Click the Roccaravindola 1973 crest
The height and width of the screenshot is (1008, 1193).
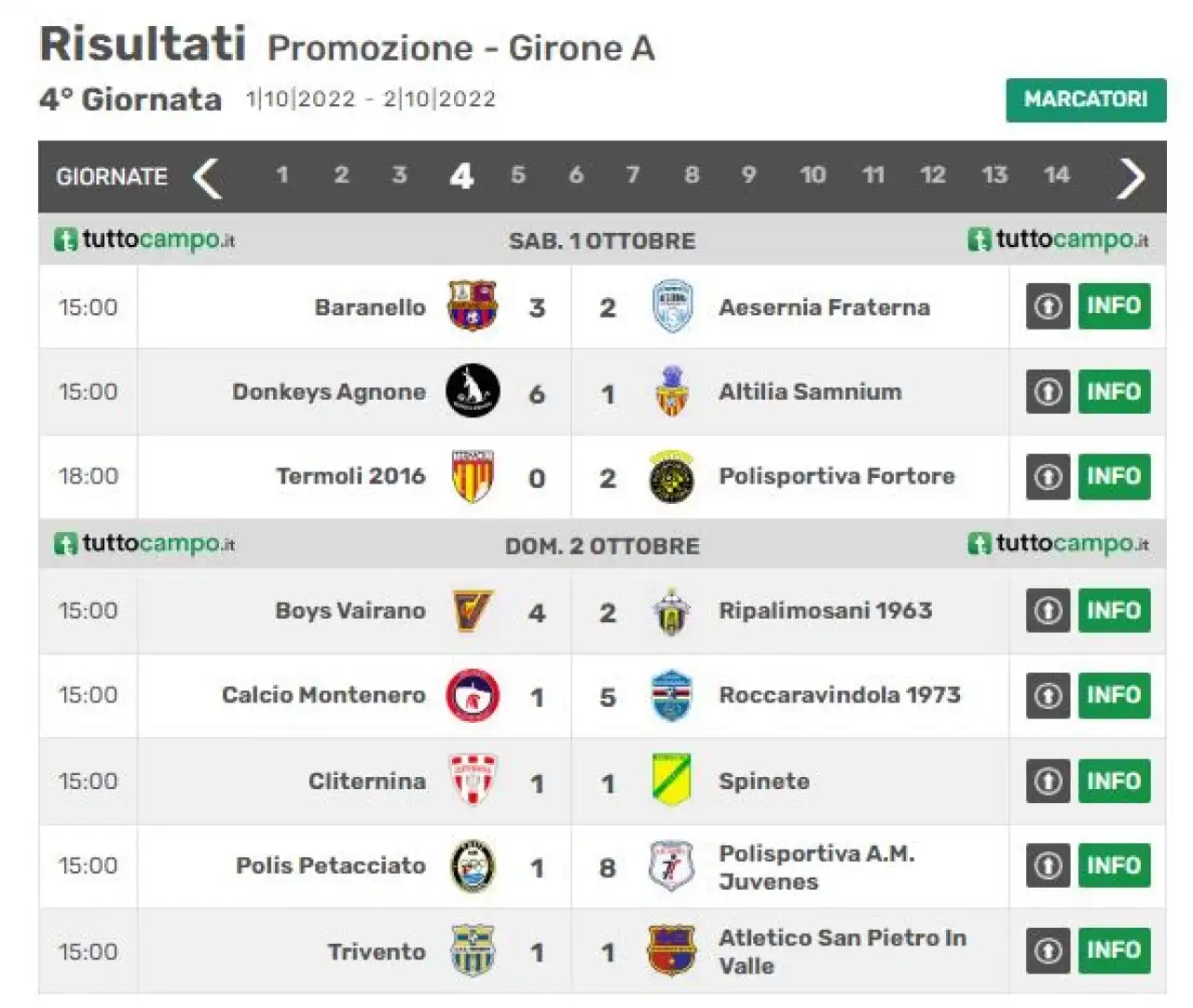click(x=671, y=695)
